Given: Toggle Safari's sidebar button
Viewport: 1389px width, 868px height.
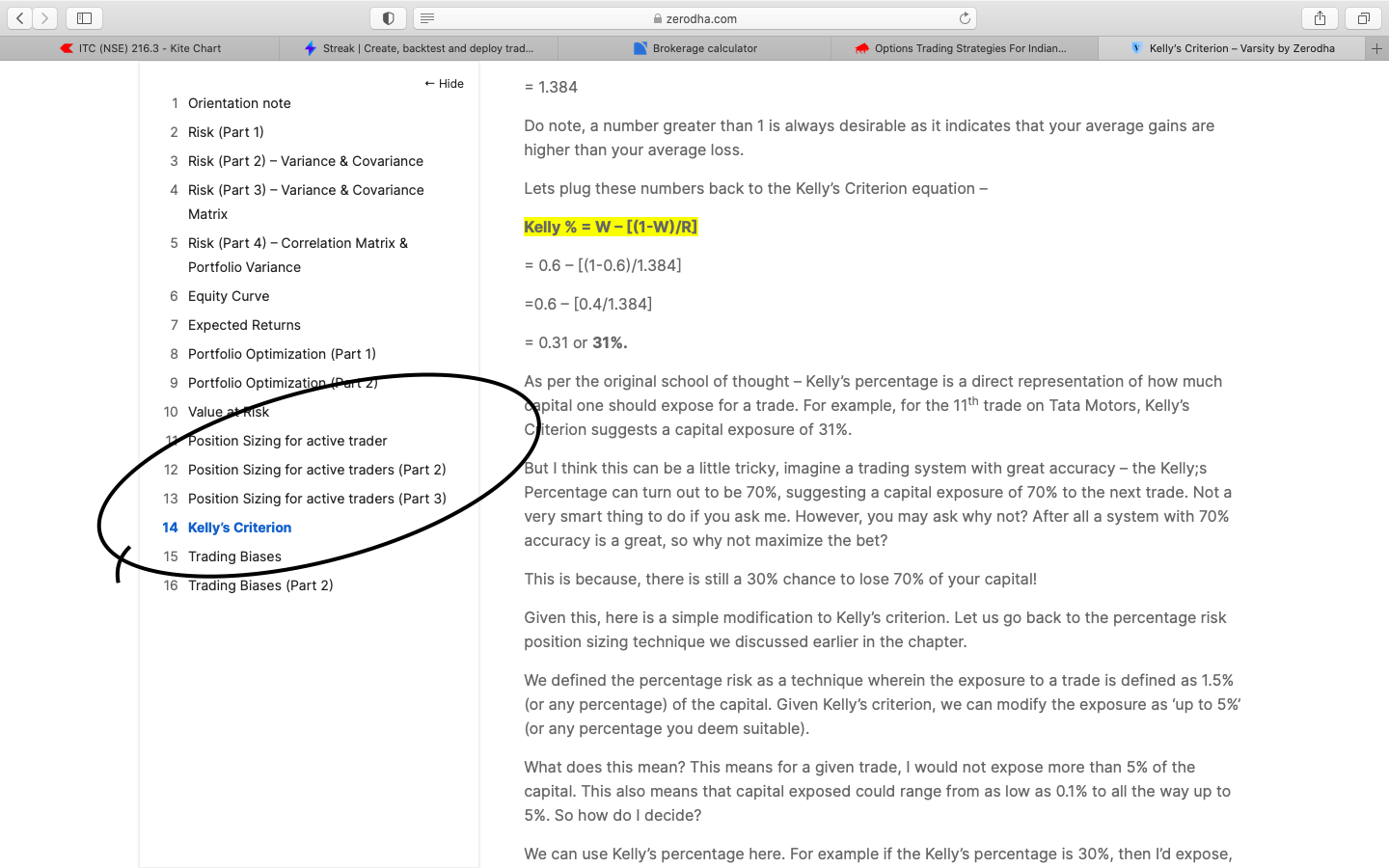Looking at the screenshot, I should tap(84, 18).
